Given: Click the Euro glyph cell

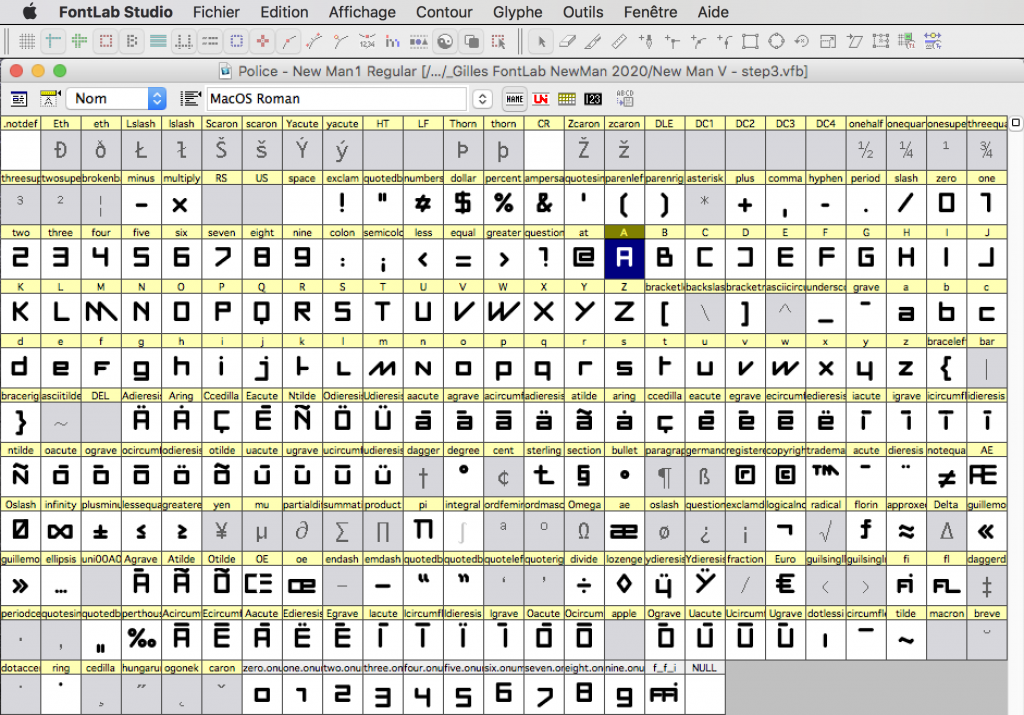Looking at the screenshot, I should [x=785, y=583].
